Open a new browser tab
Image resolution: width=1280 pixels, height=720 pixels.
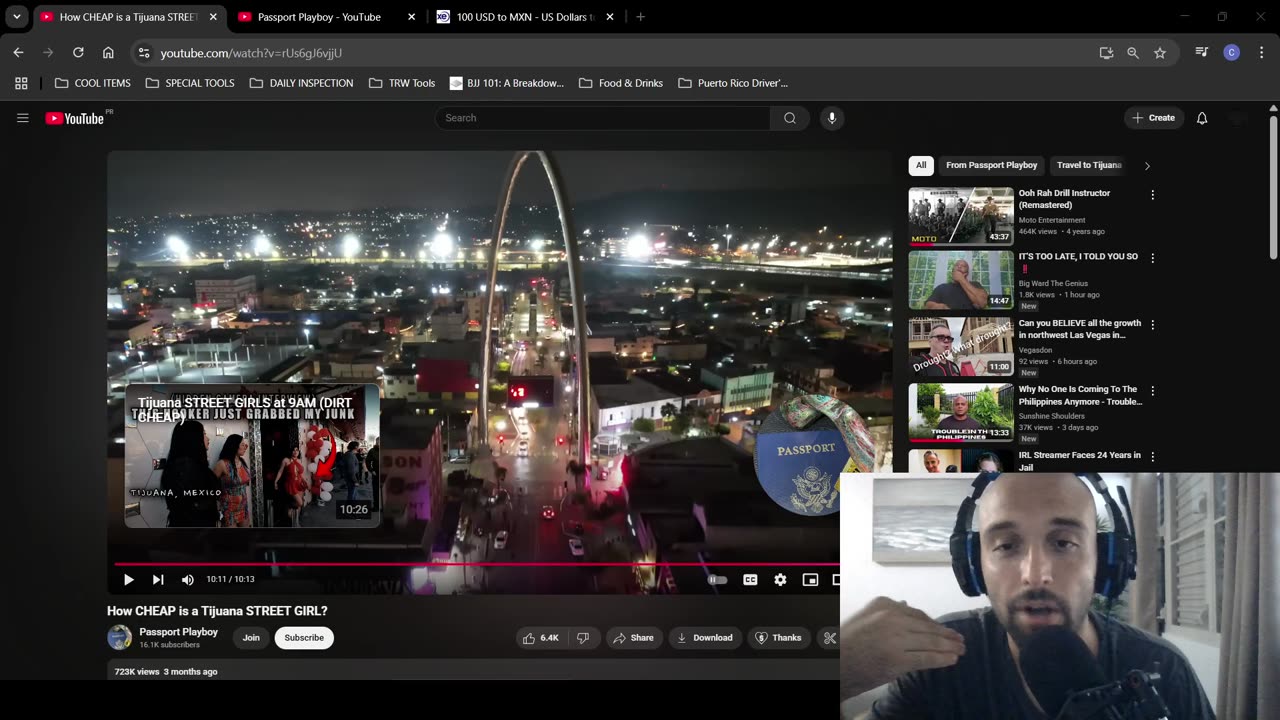click(x=640, y=17)
